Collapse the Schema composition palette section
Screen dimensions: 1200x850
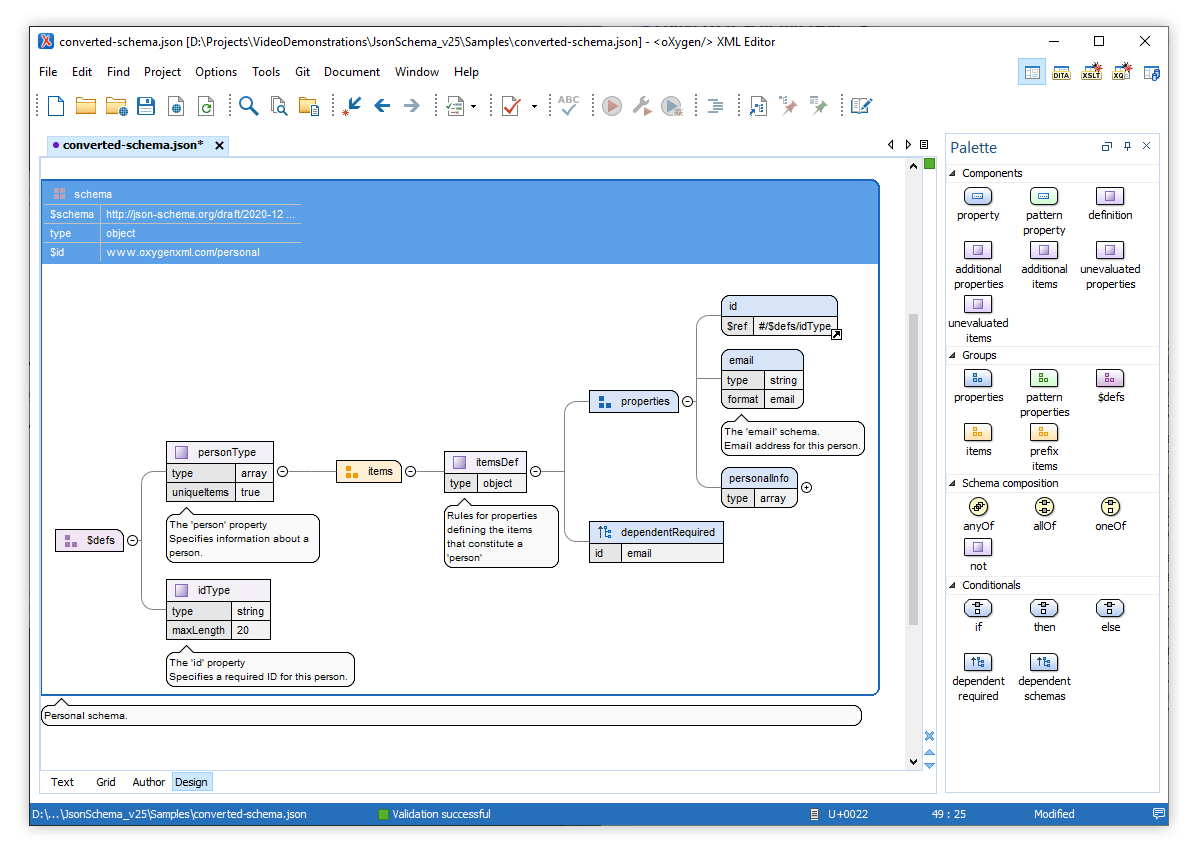(x=952, y=483)
